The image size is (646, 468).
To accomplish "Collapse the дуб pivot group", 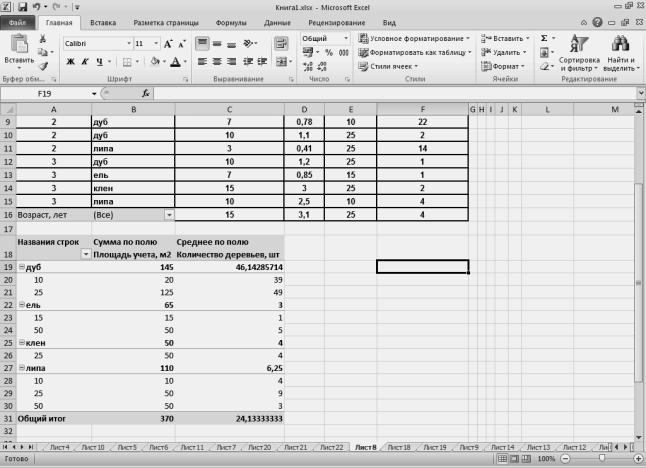I will [22, 267].
